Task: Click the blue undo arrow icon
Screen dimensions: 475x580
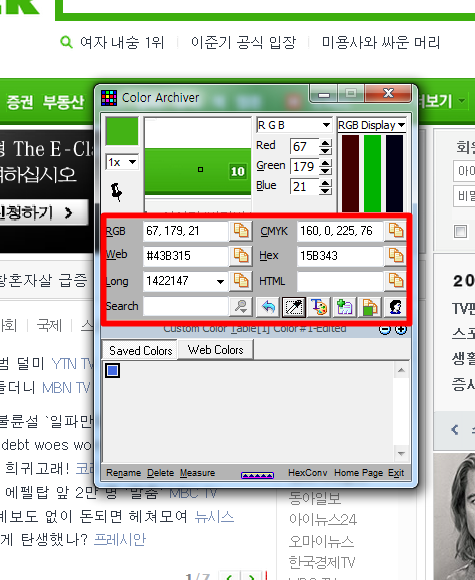Action: (x=268, y=307)
